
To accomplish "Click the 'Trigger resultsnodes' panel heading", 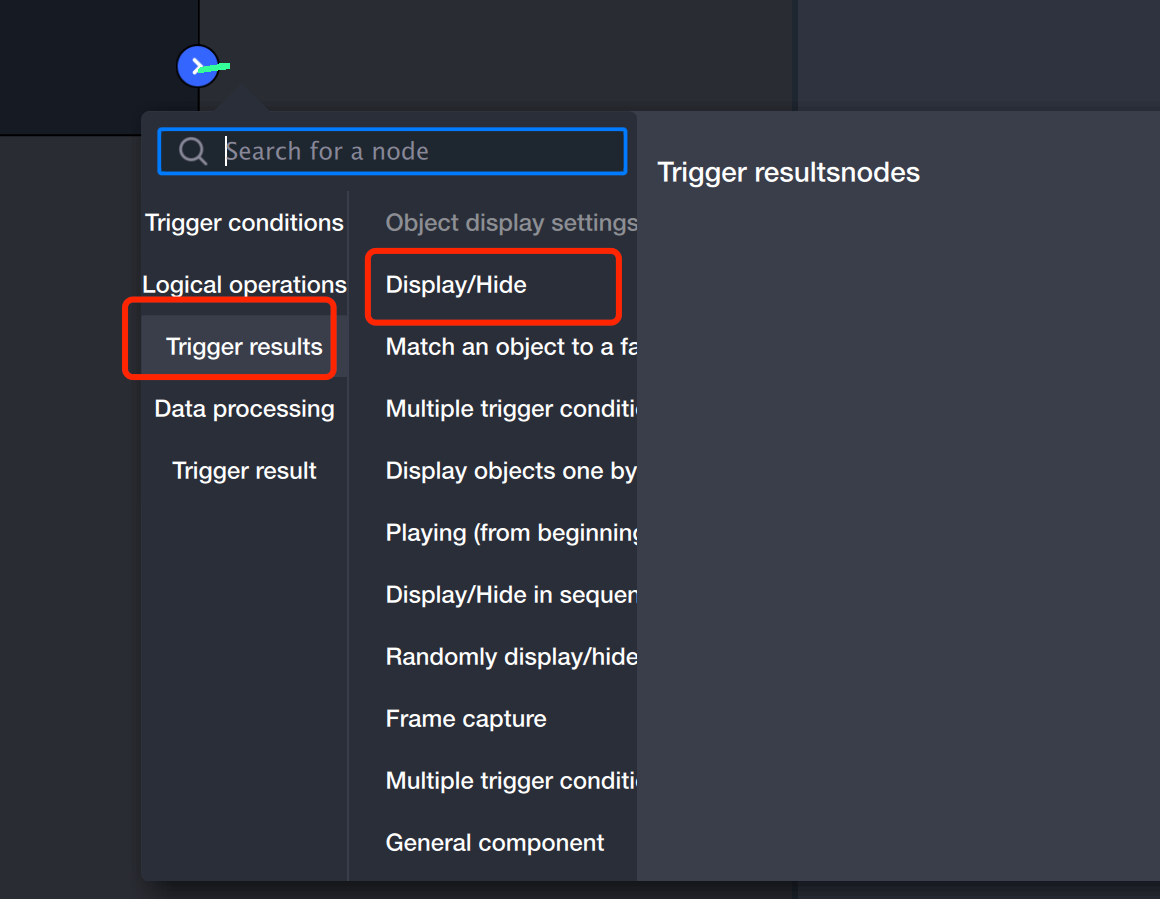I will [788, 172].
